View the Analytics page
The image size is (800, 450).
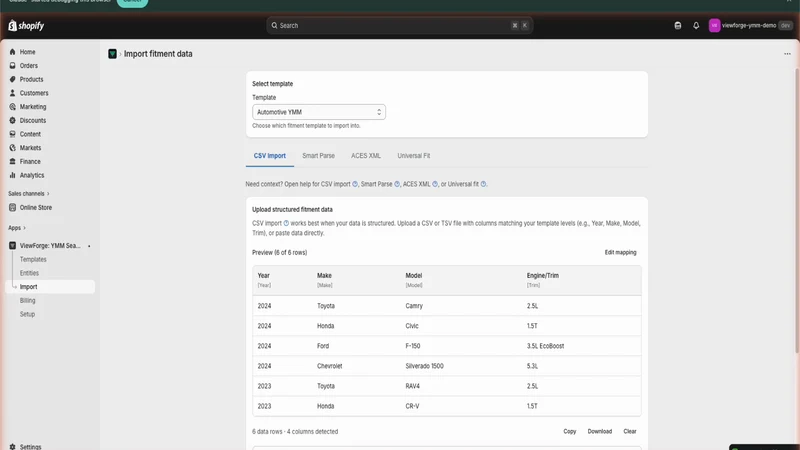[x=32, y=176]
